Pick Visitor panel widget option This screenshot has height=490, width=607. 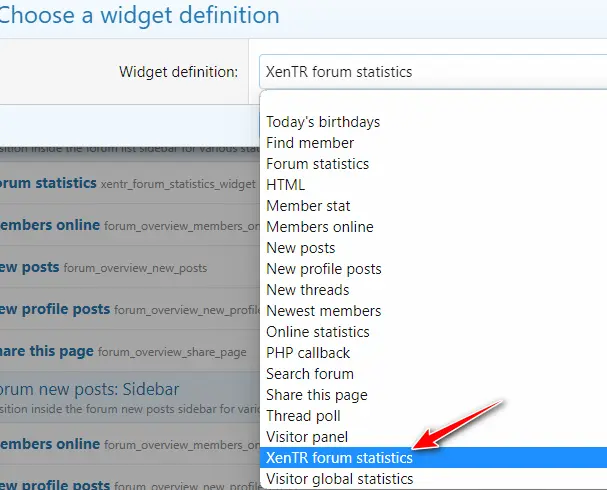[307, 437]
